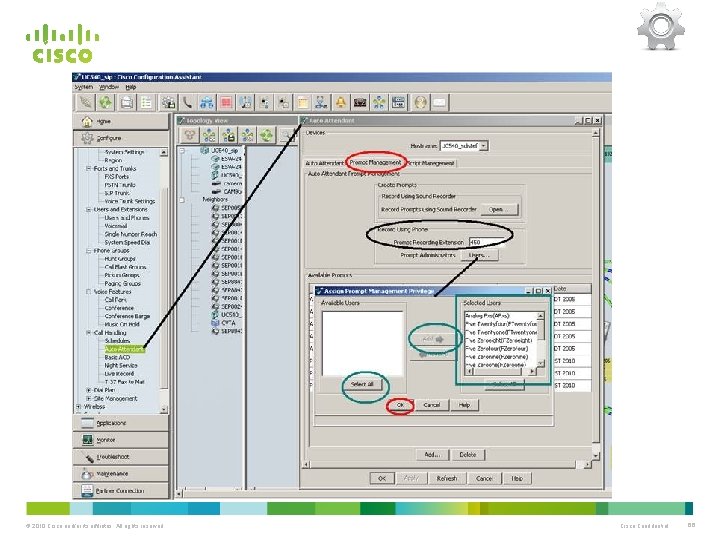Open the Configure section with gear icon
This screenshot has height=540, width=720.
point(121,138)
